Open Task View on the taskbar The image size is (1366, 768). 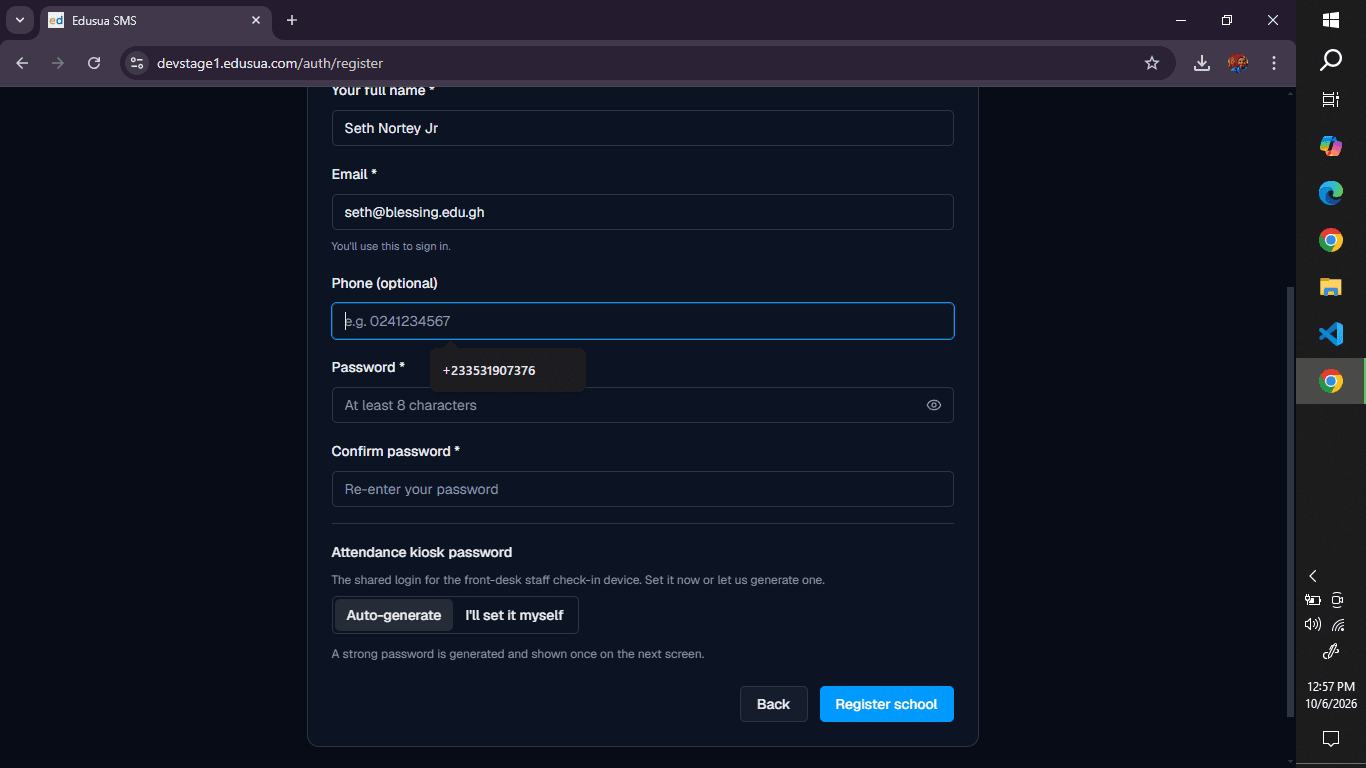click(x=1331, y=99)
